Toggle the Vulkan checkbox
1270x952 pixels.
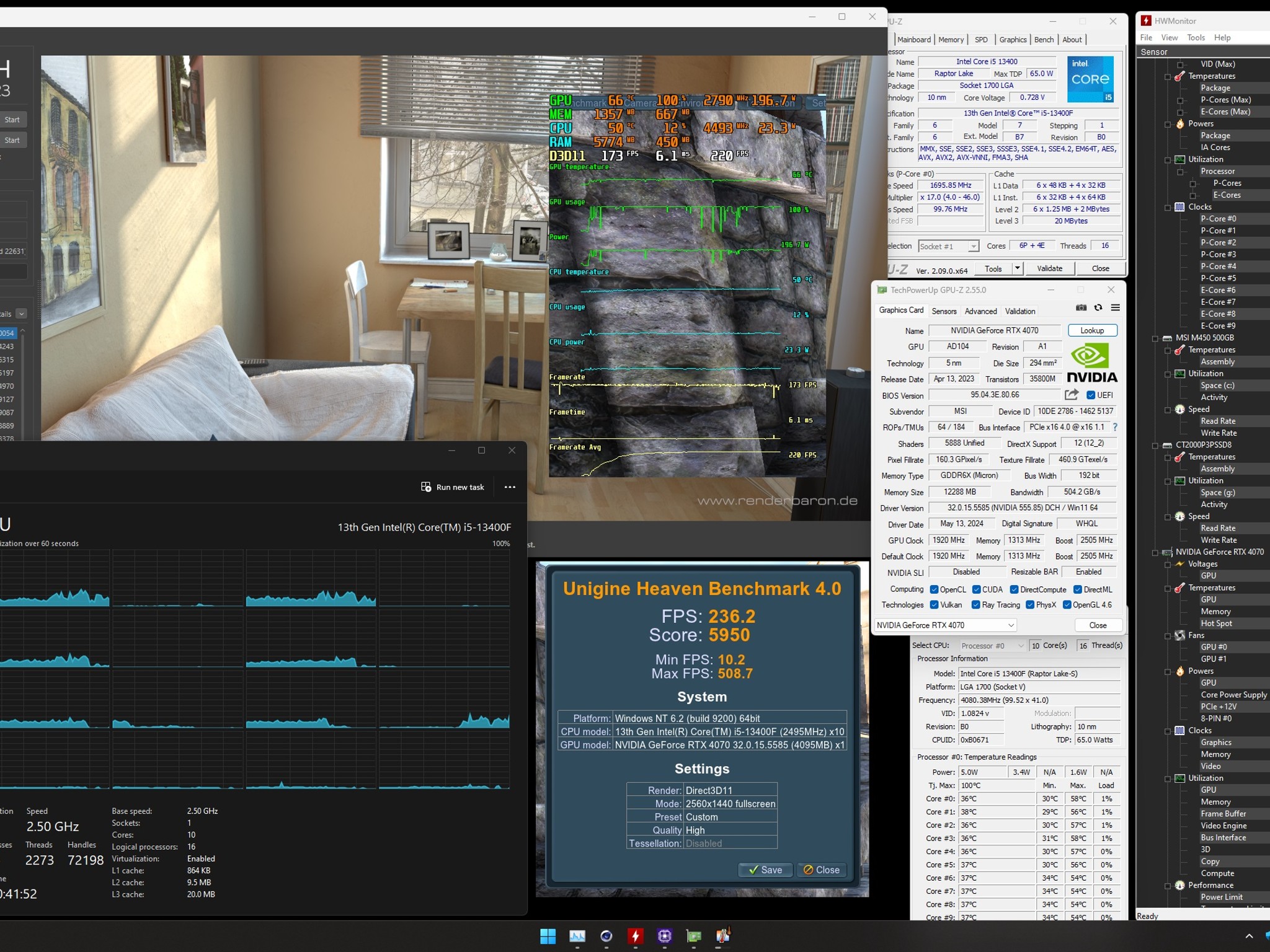click(x=934, y=605)
